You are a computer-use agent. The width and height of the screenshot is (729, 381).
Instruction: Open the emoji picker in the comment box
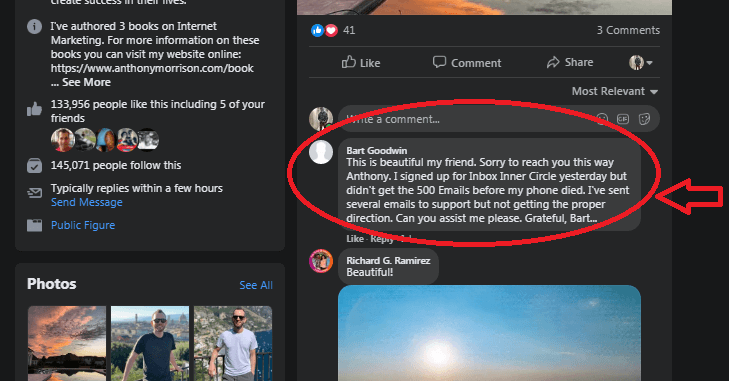(602, 119)
